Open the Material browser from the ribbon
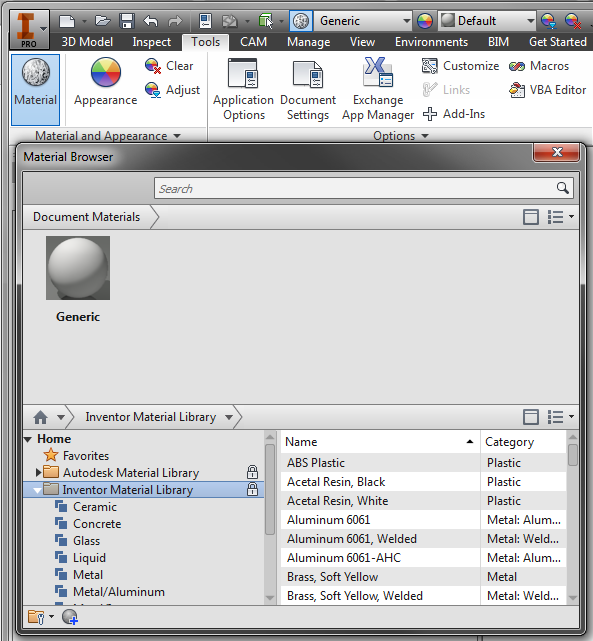 [36, 90]
